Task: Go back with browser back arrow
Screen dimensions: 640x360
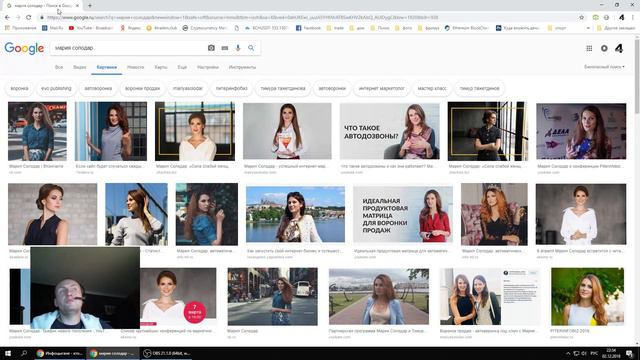Action: tap(7, 18)
